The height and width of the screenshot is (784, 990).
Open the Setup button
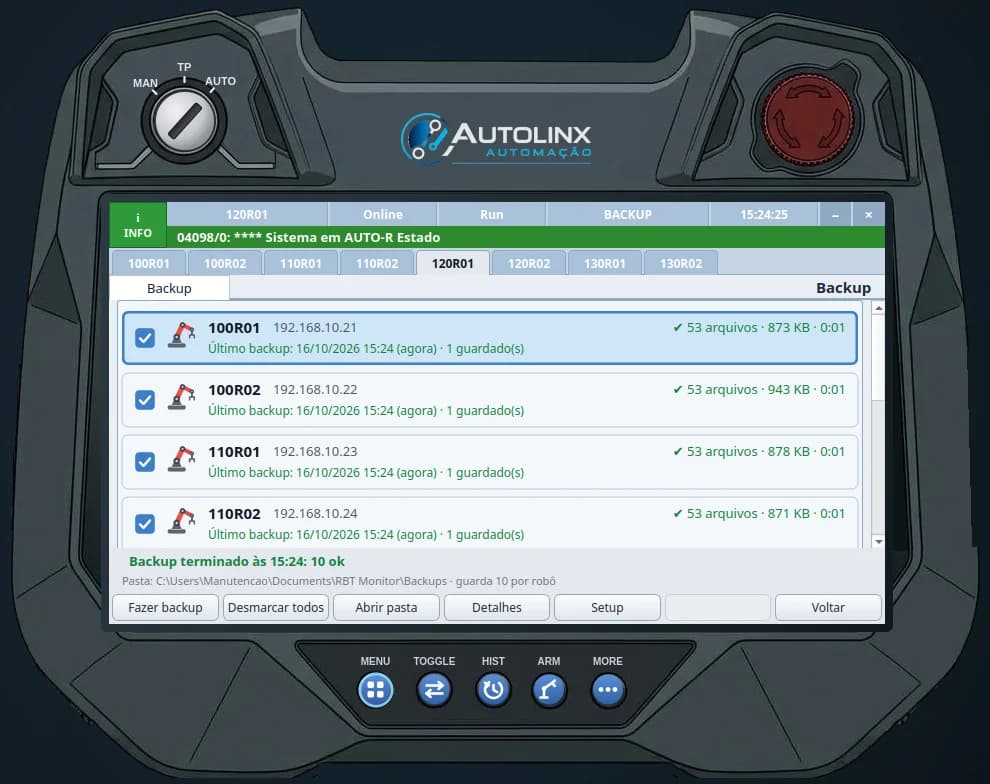(607, 607)
